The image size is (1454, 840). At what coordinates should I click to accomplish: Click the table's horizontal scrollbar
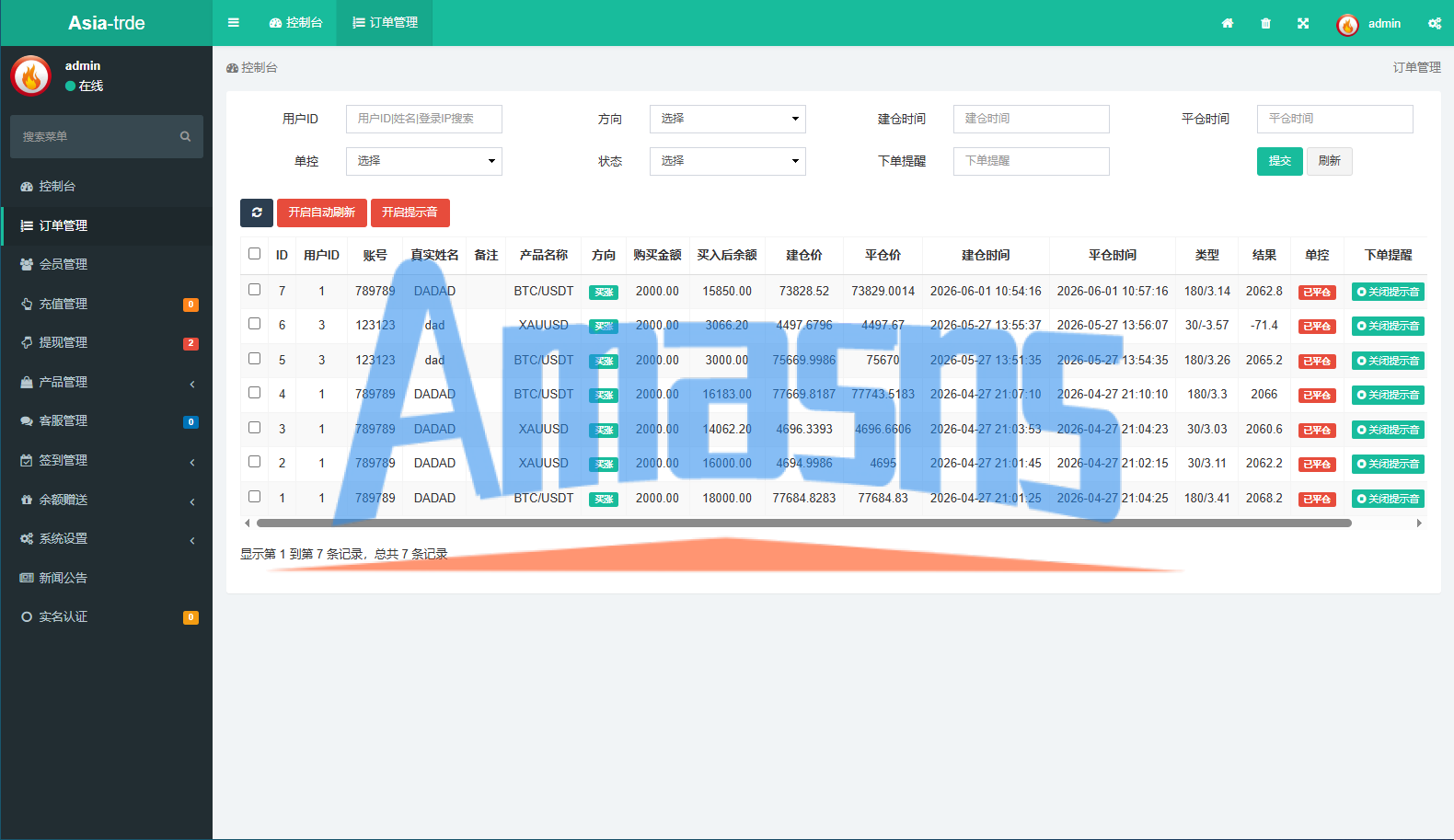(x=804, y=523)
